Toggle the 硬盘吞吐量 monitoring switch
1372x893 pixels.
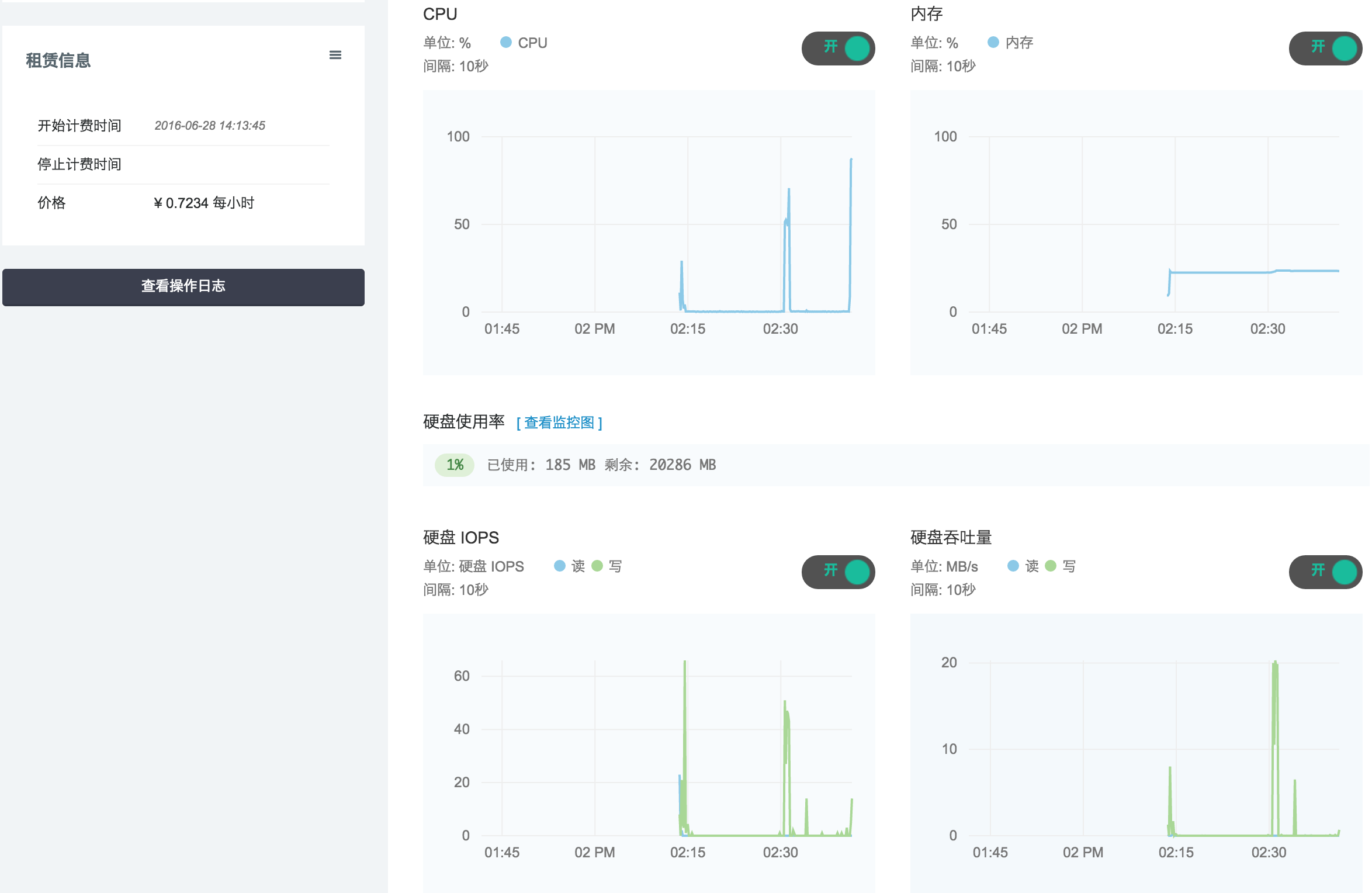pyautogui.click(x=1325, y=572)
